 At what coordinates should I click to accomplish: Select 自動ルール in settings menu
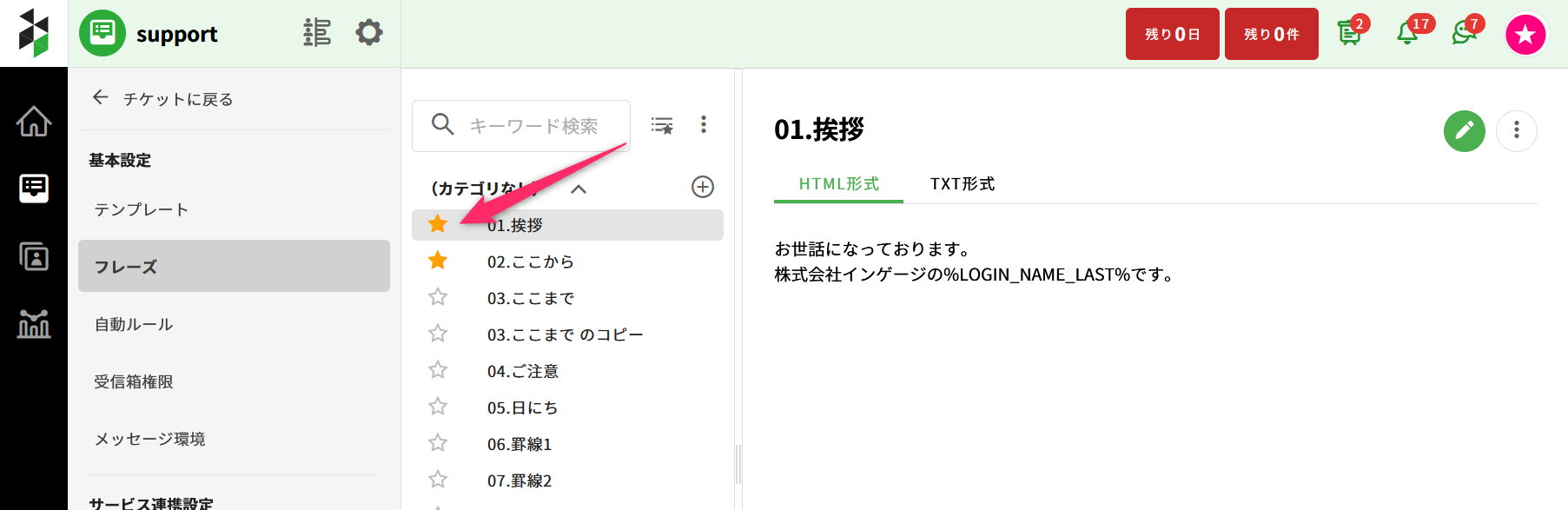point(134,324)
